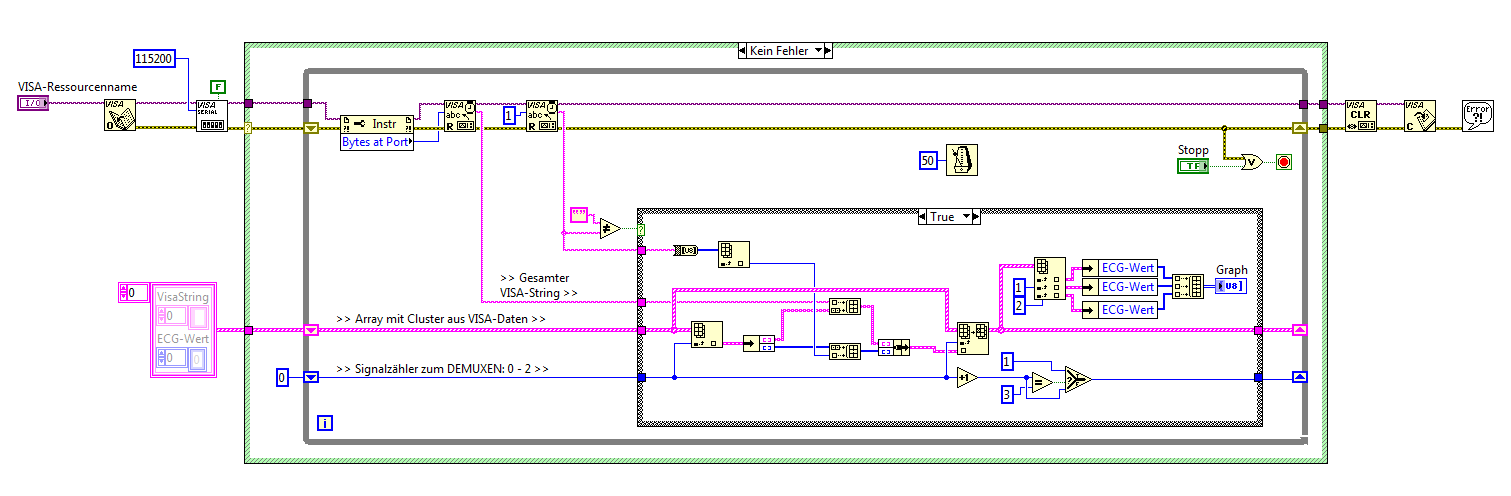Click the array constant index display 0
The width and height of the screenshot is (1511, 496).
(134, 292)
